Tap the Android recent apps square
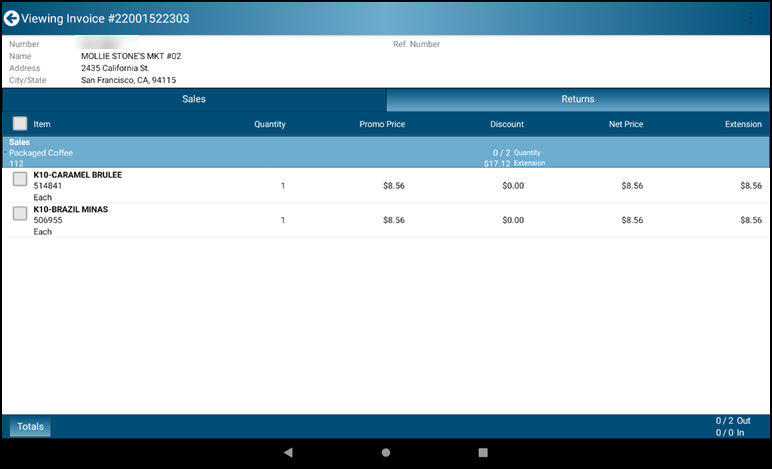The image size is (772, 469). coord(483,452)
